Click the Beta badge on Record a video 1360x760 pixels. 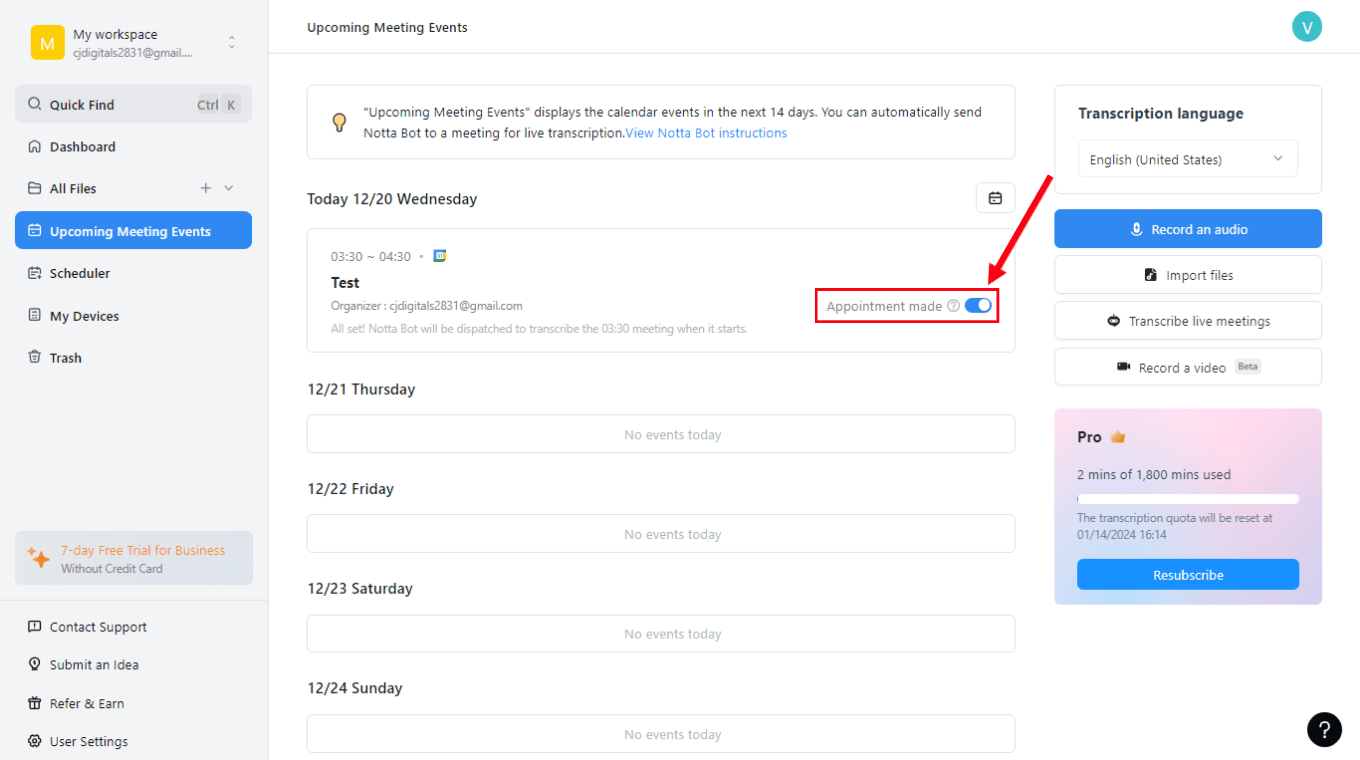tap(1248, 367)
